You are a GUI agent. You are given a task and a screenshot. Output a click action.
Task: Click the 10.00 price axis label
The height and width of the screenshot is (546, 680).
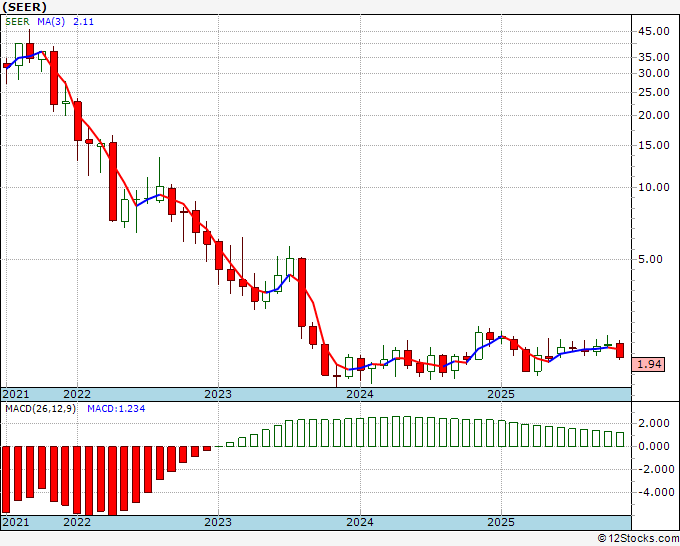[x=654, y=187]
